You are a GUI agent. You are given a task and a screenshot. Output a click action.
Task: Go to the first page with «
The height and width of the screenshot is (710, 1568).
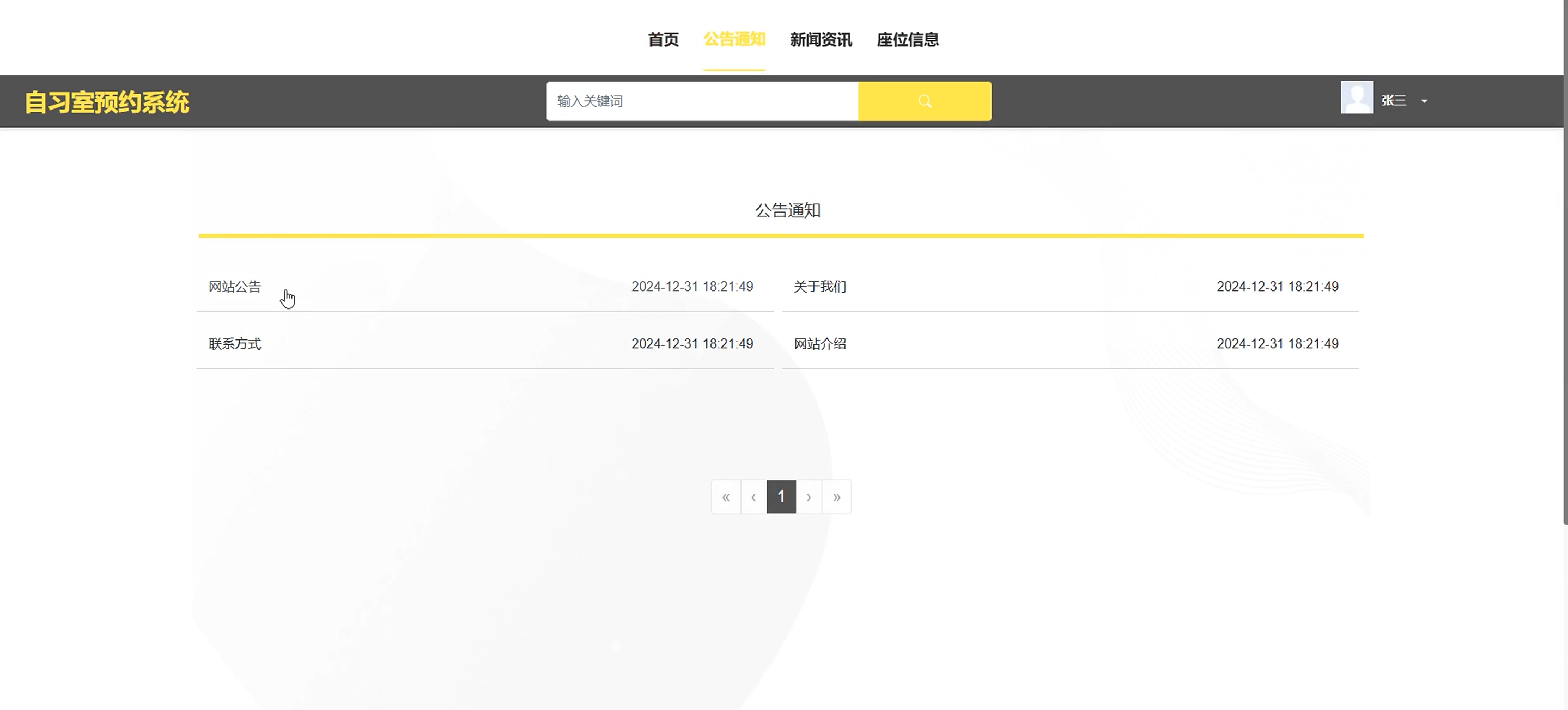726,497
